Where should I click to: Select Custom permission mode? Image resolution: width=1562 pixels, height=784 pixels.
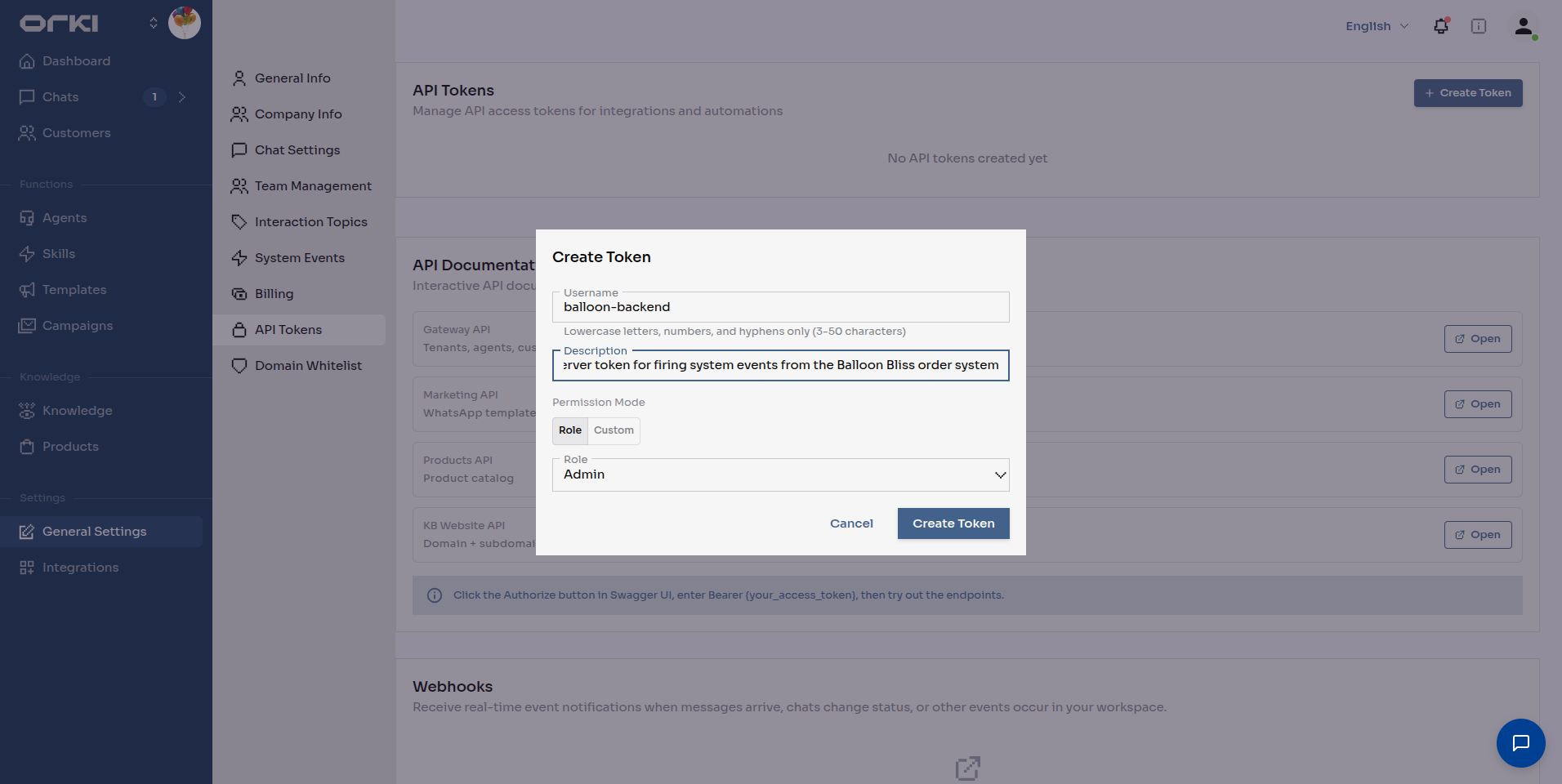pyautogui.click(x=614, y=430)
